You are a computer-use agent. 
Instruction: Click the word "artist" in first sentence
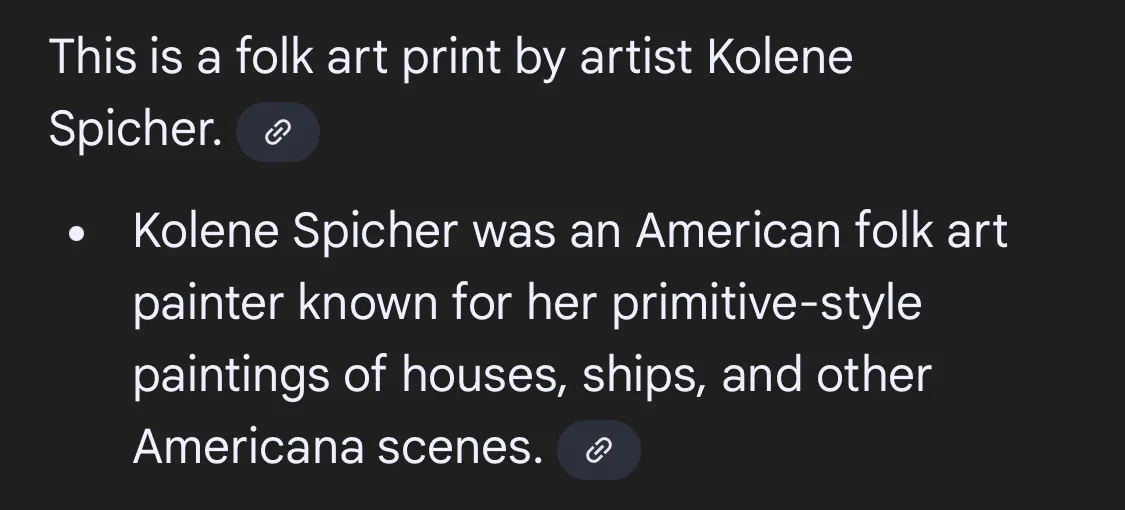tap(636, 57)
